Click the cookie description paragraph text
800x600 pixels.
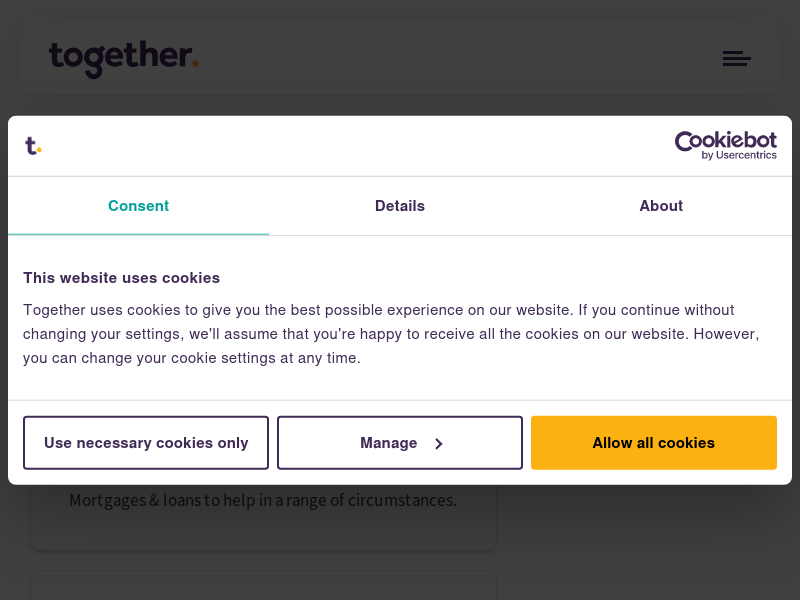tap(391, 334)
